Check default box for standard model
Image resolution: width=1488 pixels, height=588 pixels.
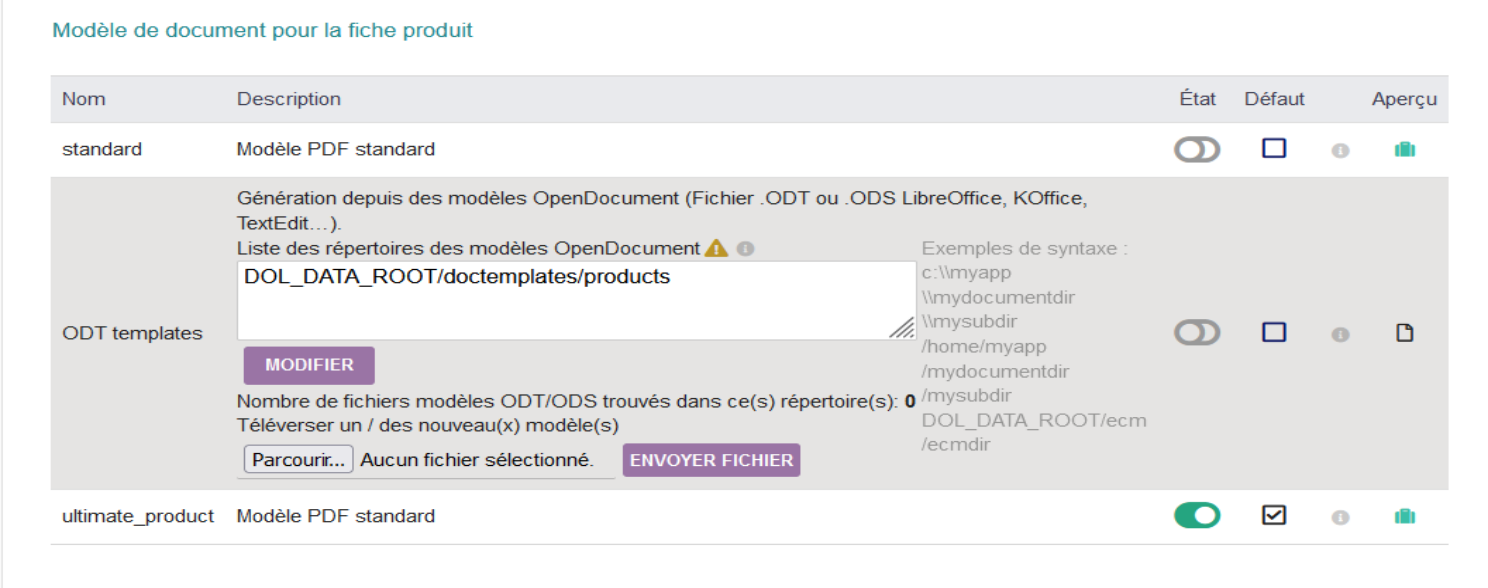(1274, 149)
